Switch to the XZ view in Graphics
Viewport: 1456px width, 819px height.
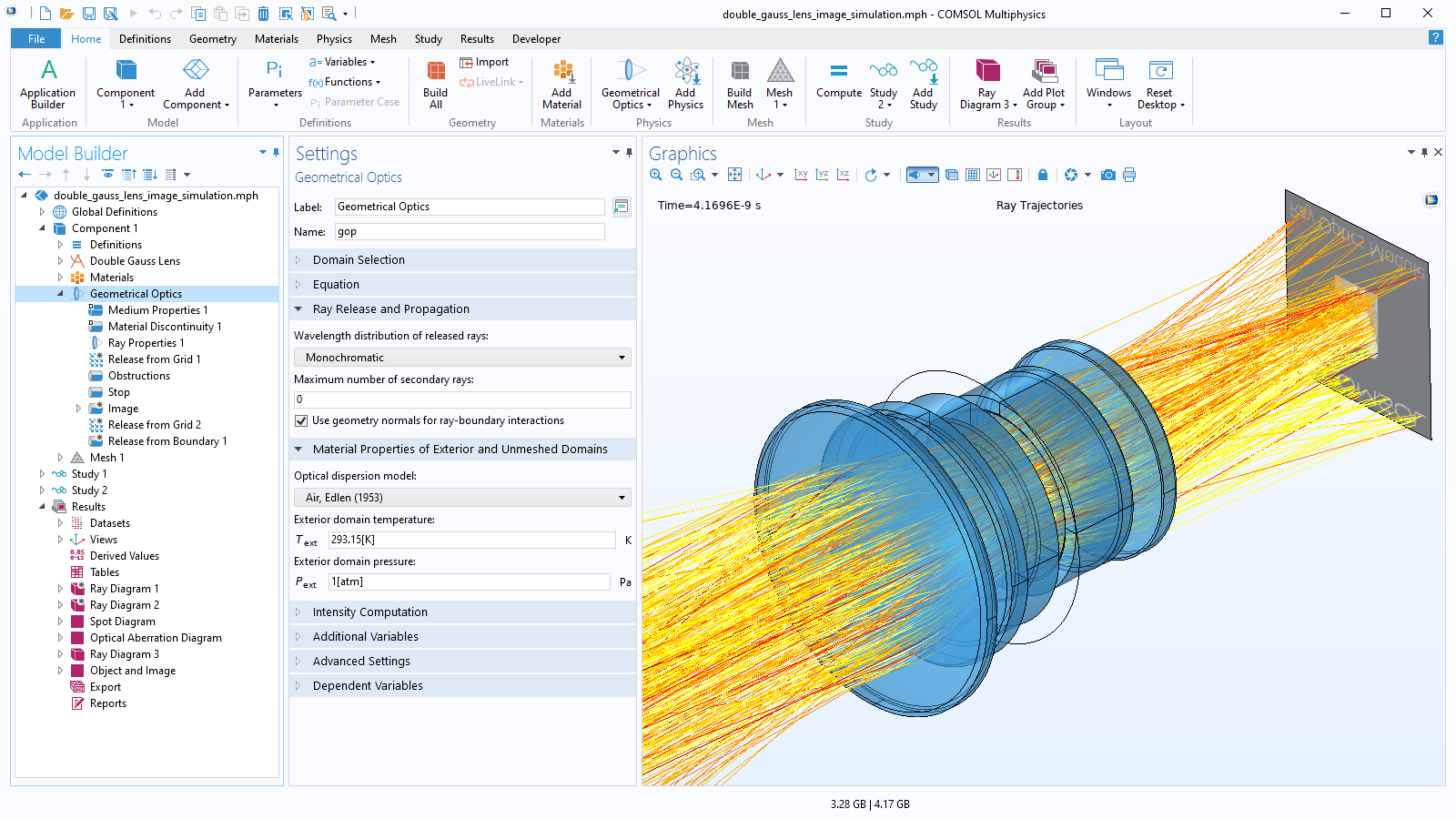point(843,175)
